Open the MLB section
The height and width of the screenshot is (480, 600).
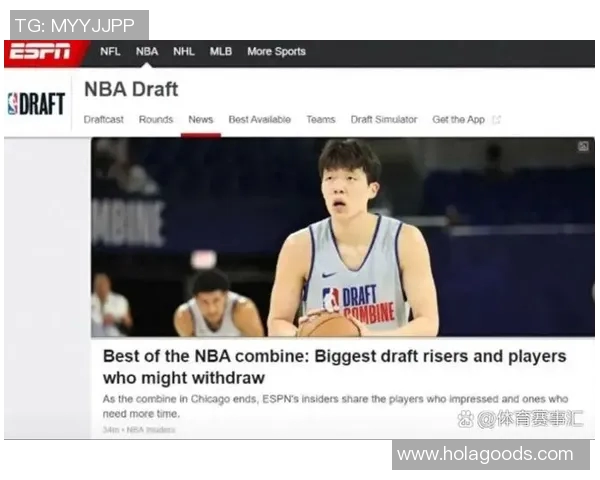click(221, 52)
